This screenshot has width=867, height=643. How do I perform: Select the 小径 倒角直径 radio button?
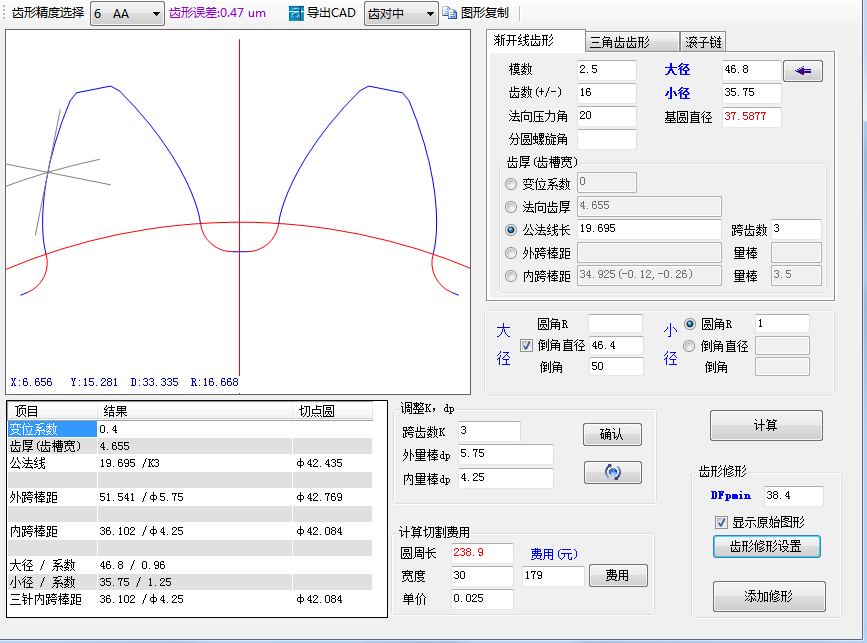pyautogui.click(x=689, y=346)
